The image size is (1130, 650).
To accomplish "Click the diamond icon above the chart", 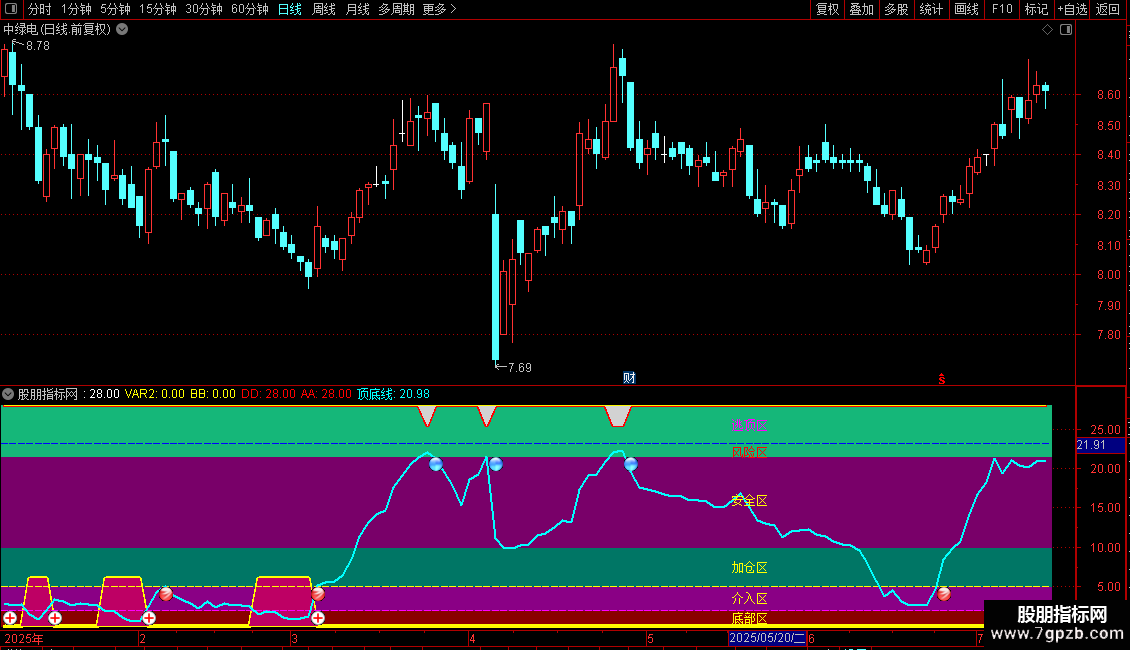I will click(1048, 30).
